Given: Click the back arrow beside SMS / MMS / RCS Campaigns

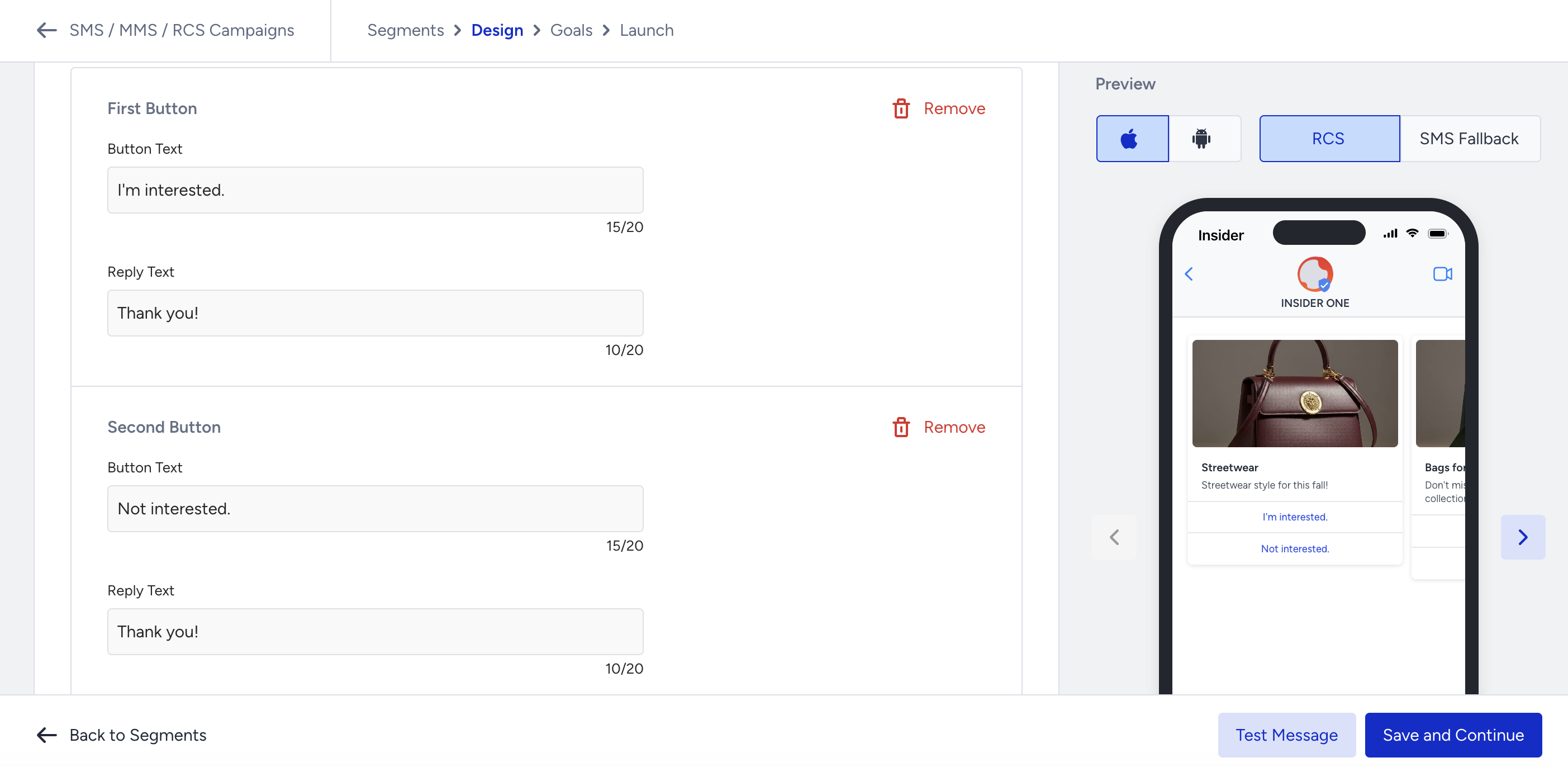Looking at the screenshot, I should [47, 30].
